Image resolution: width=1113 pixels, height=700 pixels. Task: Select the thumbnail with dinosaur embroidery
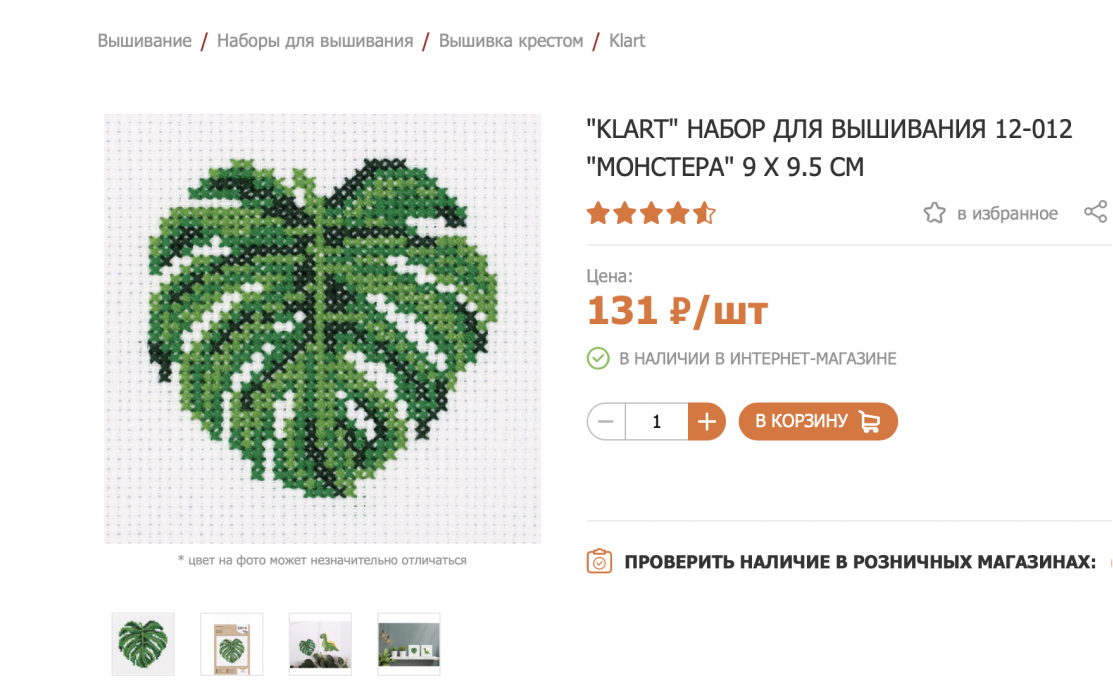320,644
